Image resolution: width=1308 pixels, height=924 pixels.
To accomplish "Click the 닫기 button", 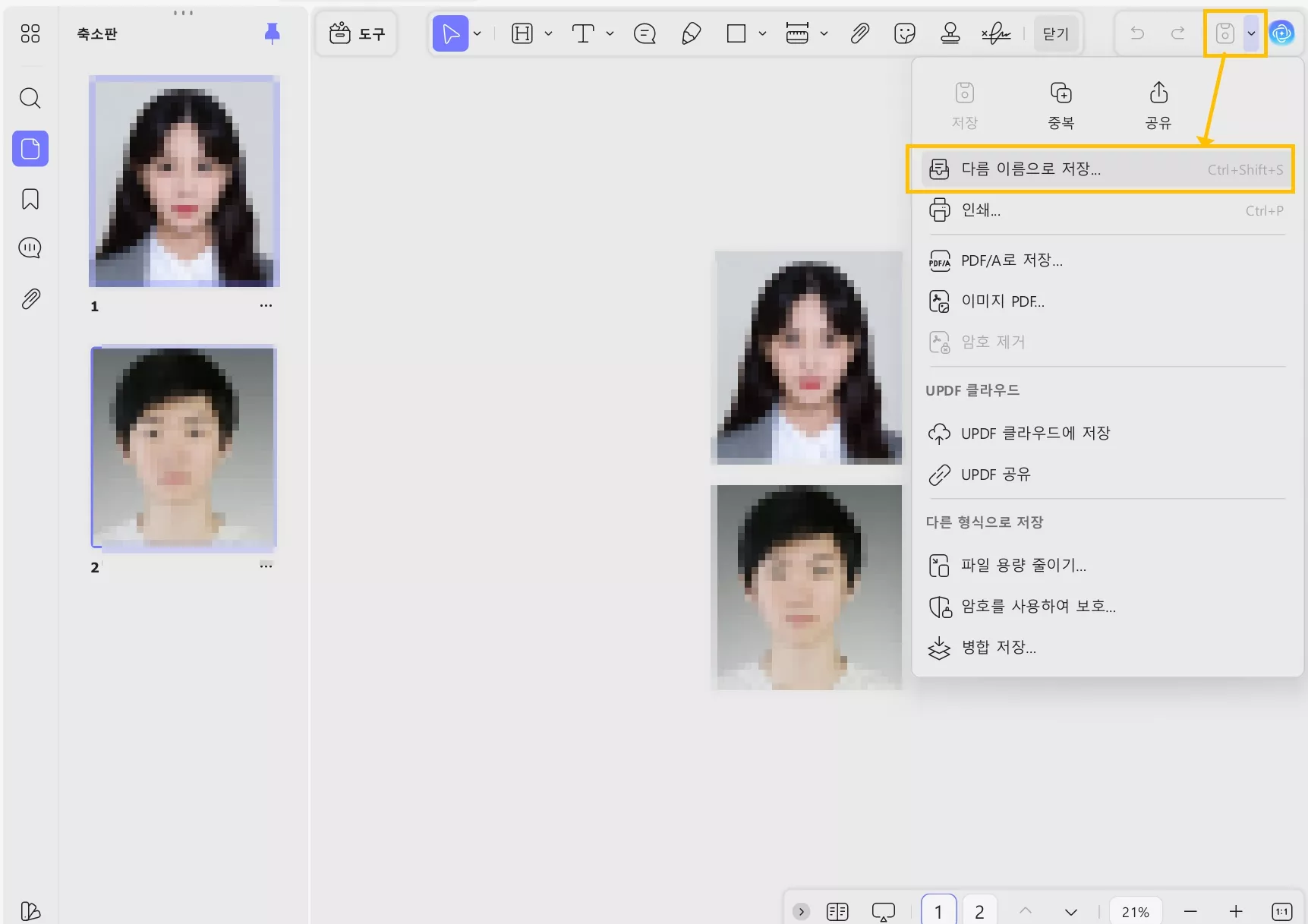I will [x=1056, y=33].
